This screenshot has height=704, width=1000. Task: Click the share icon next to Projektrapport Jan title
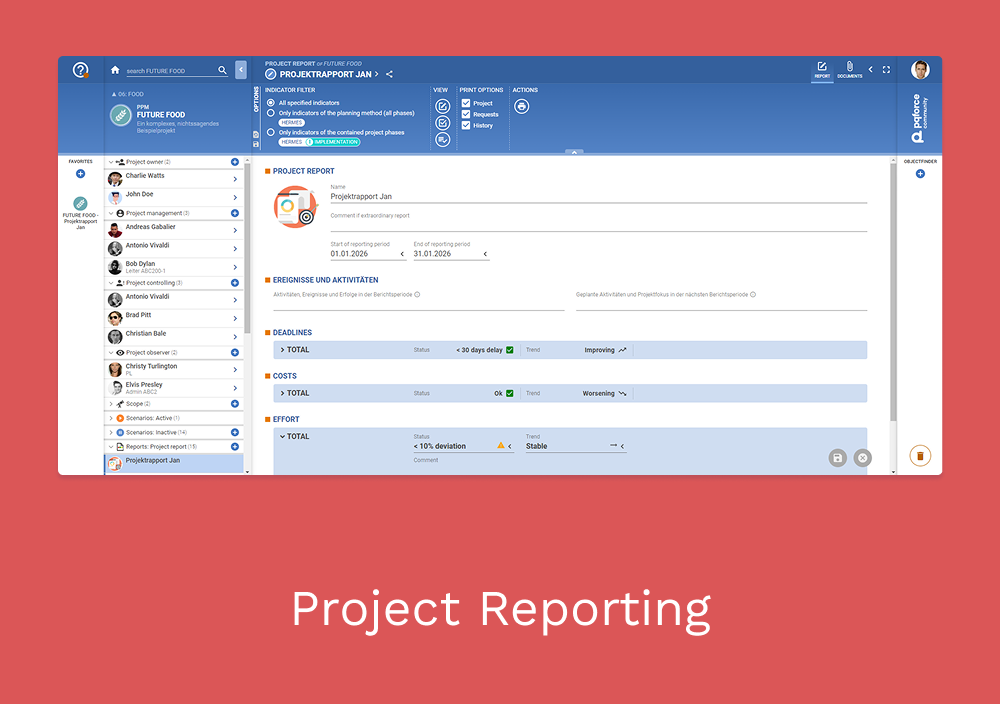[x=389, y=74]
